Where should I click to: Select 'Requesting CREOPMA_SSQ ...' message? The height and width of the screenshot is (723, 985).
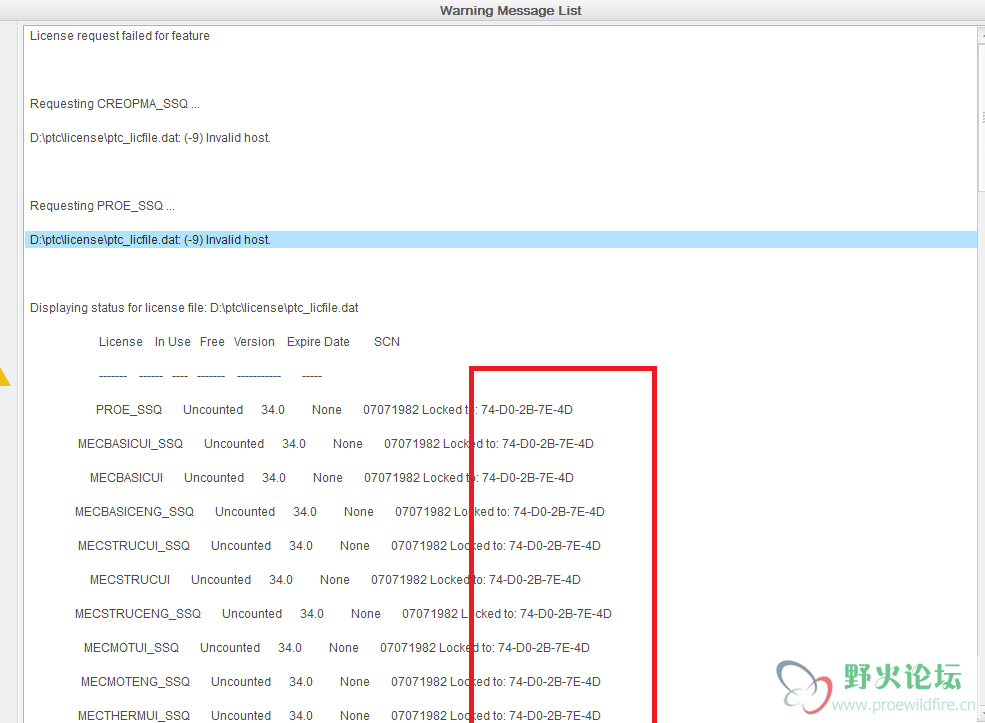pyautogui.click(x=114, y=104)
